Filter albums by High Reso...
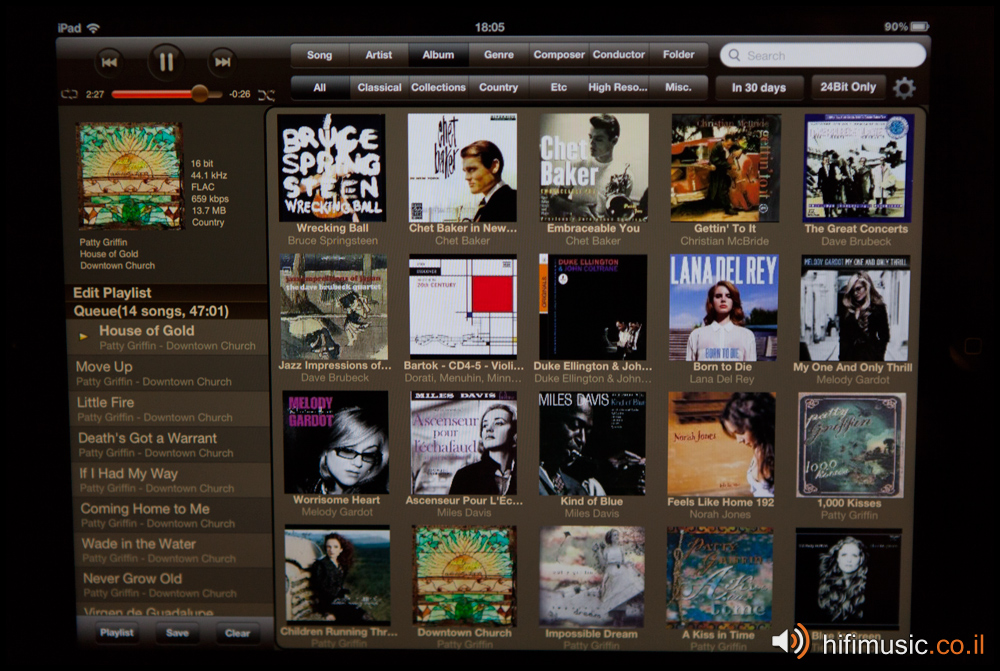Viewport: 1000px width, 671px height. click(x=618, y=87)
